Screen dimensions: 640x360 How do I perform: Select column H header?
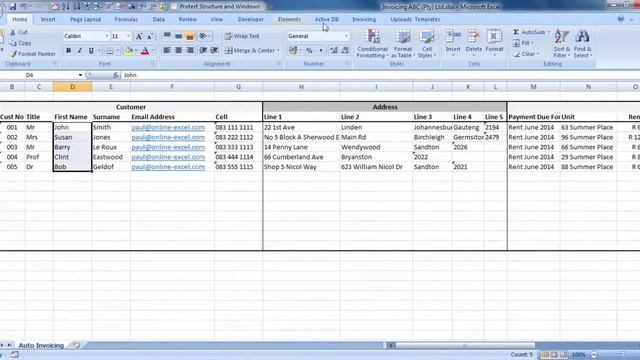pyautogui.click(x=301, y=87)
